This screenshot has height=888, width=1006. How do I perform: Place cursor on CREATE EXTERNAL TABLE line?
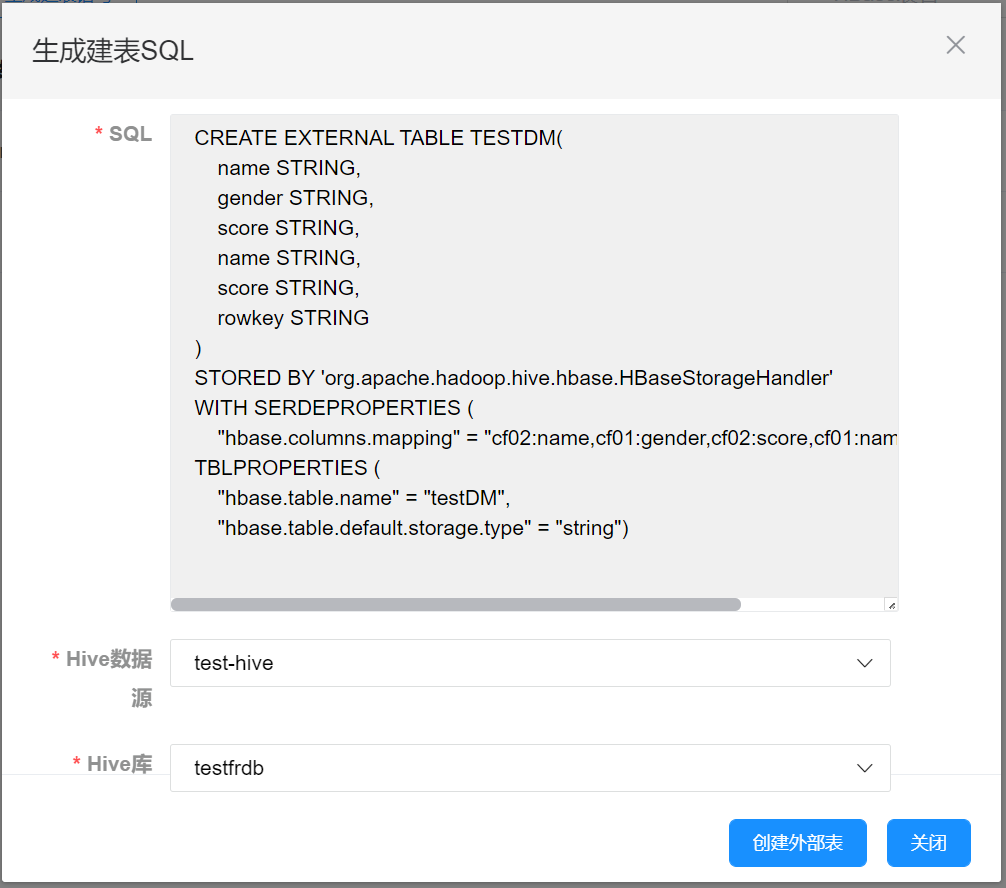click(x=378, y=138)
